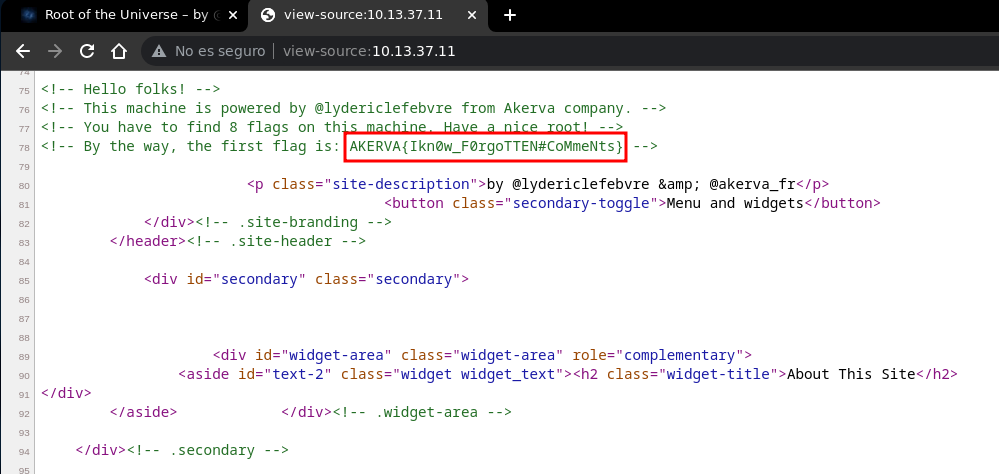Close the 'Root of the Universe' tab

click(233, 15)
